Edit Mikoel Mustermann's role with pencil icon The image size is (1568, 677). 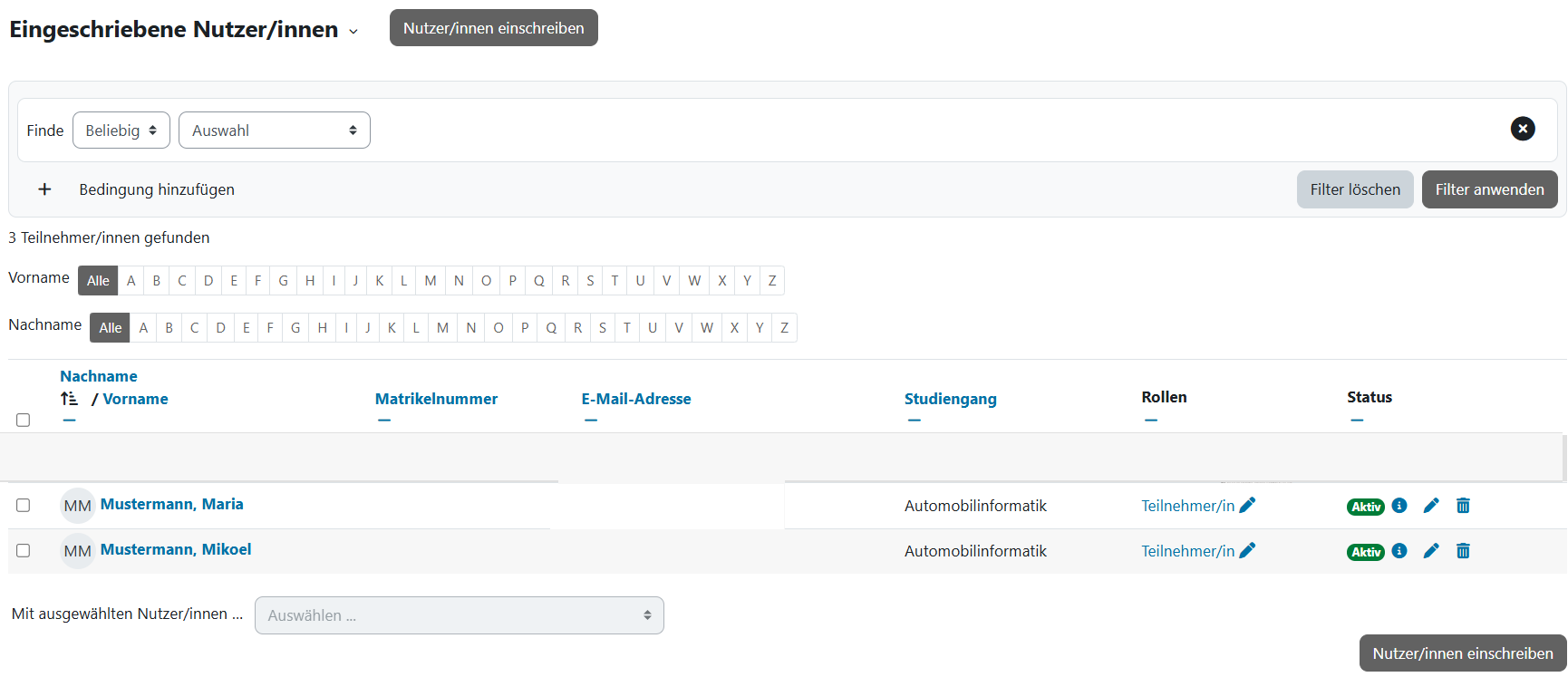click(1247, 551)
